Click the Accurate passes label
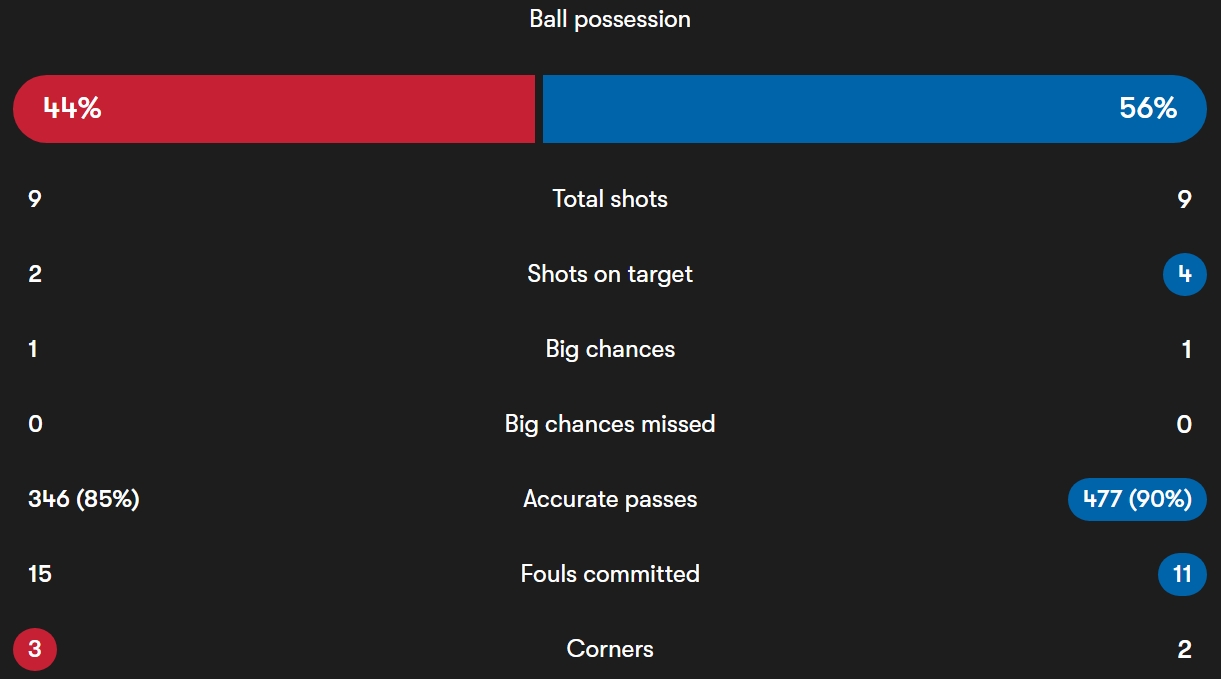The width and height of the screenshot is (1221, 679). tap(610, 499)
